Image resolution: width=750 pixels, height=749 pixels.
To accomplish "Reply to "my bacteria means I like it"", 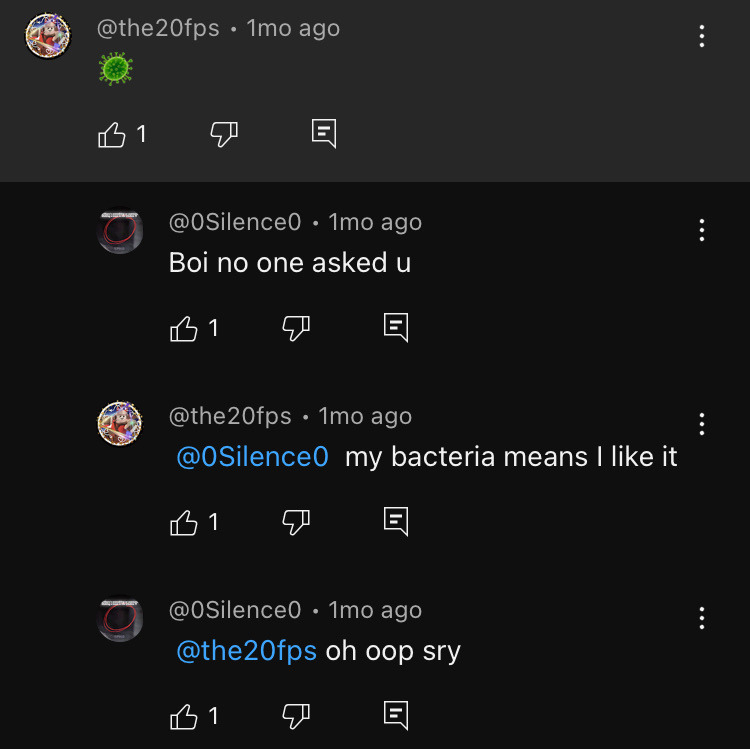I will [397, 522].
